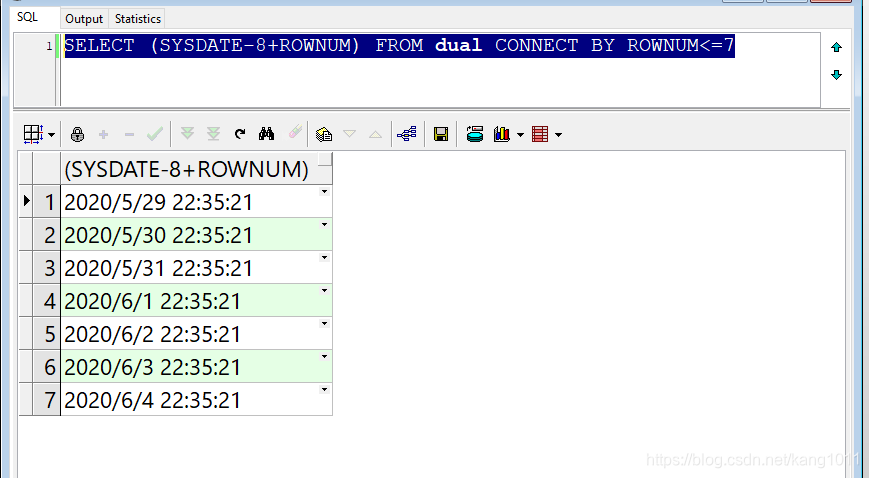Select row number 2 header
The height and width of the screenshot is (478, 869).
[47, 234]
